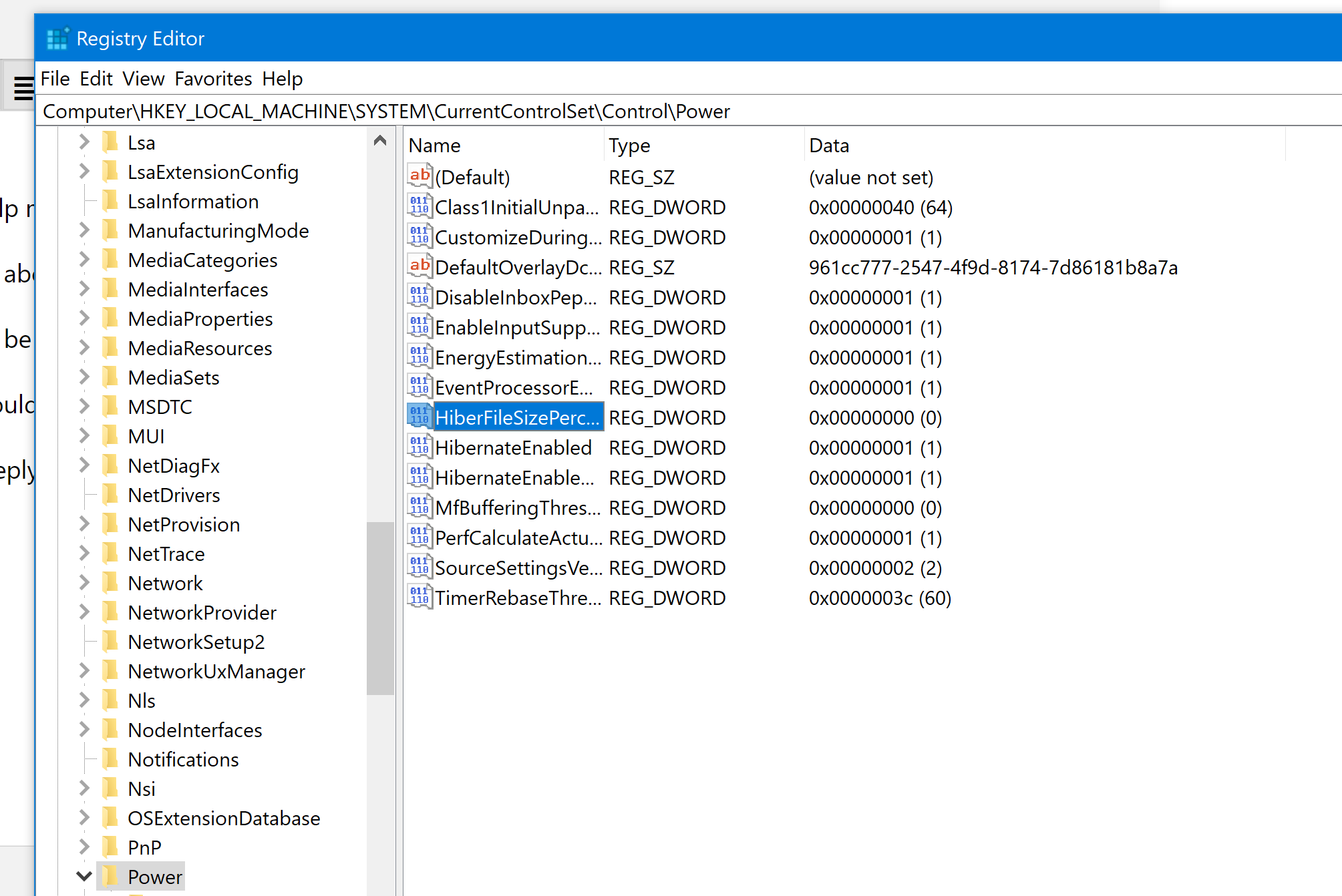Click the folder icon next to NetworkSetup2
The width and height of the screenshot is (1342, 896).
click(x=110, y=642)
